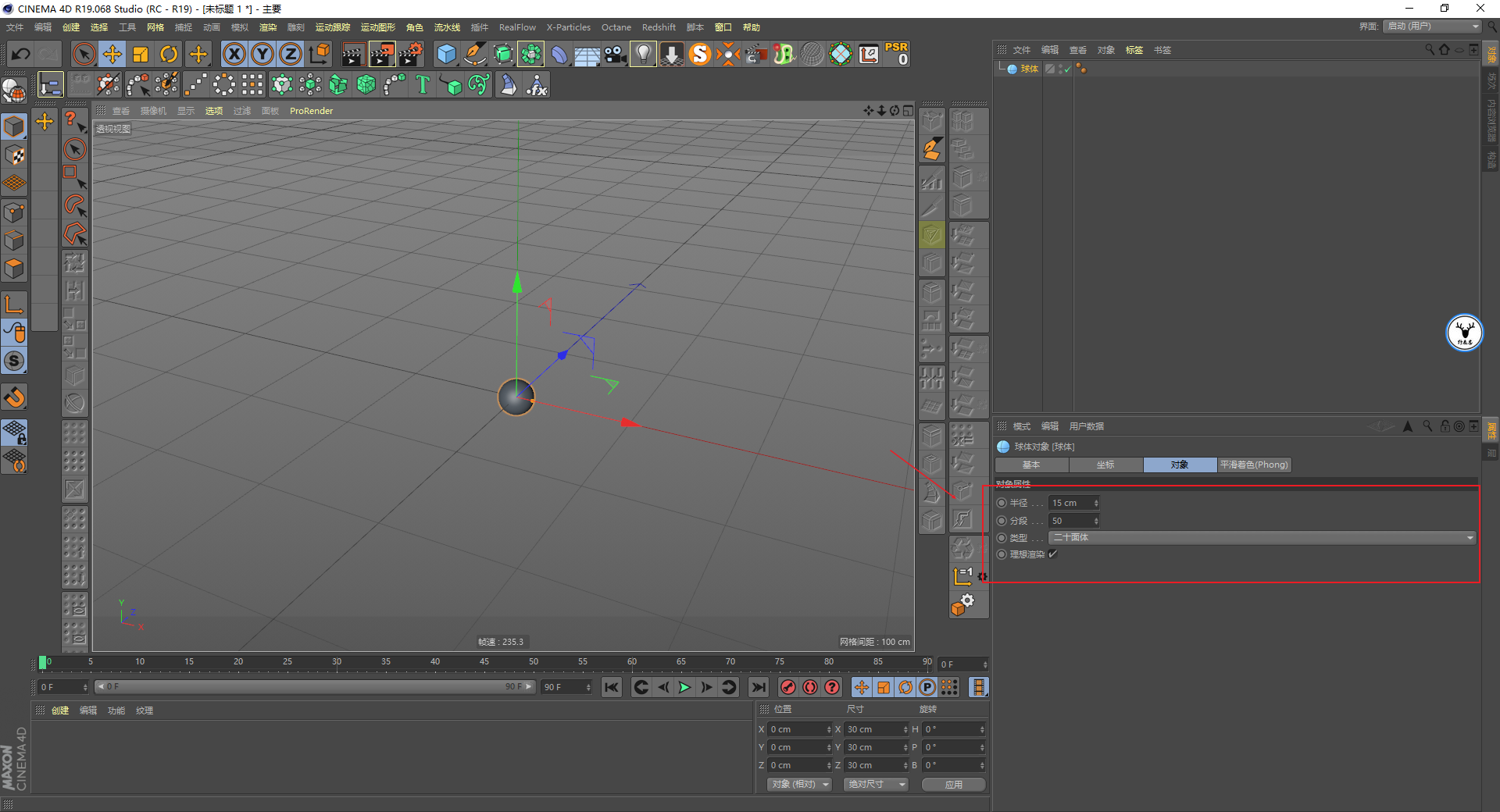
Task: Open the 类型 dropdown showing 二十面体
Action: pyautogui.click(x=1262, y=537)
